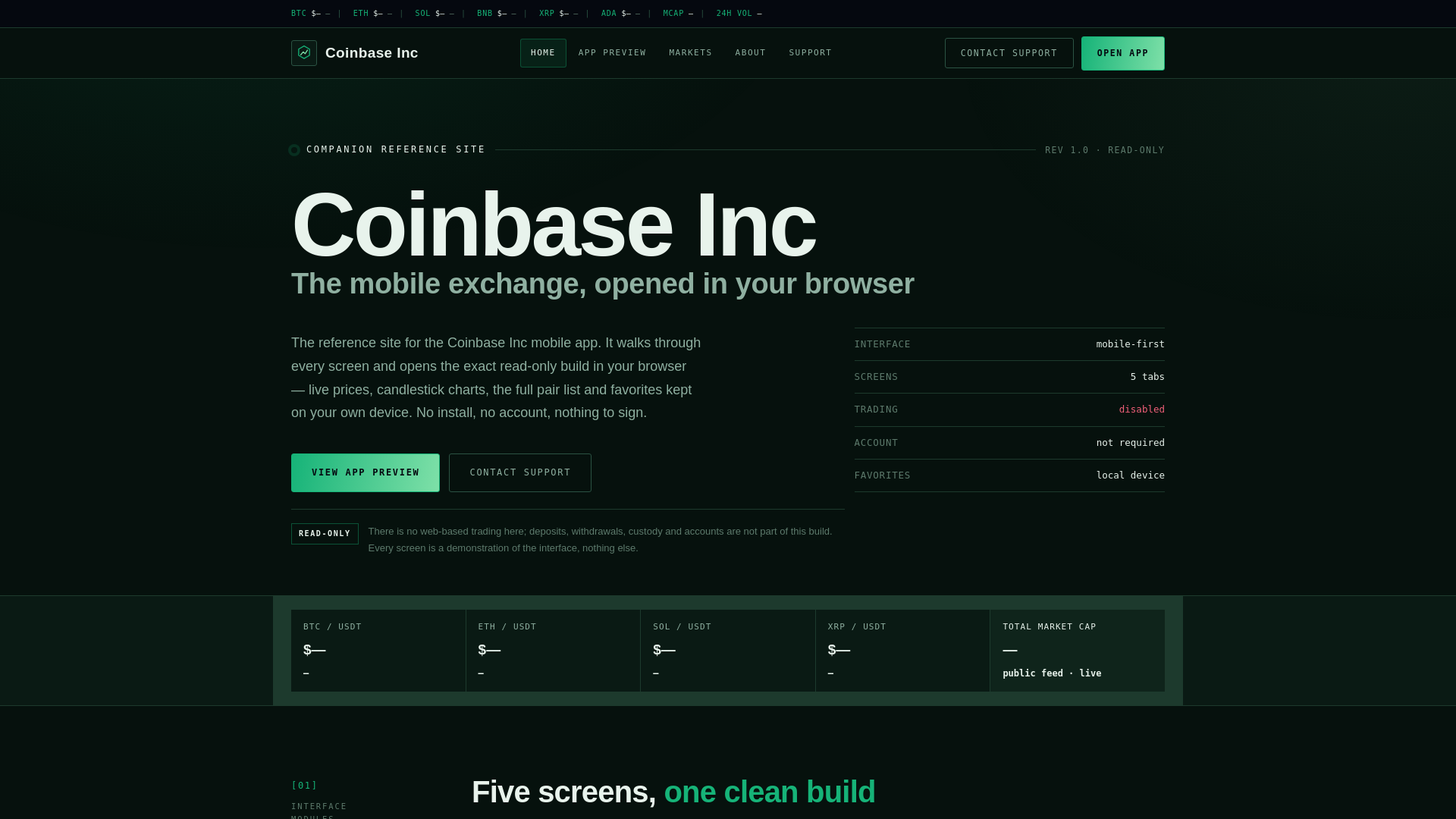Select the XRP / USDT price card
Screen dimensions: 1456x819
[x=903, y=651]
